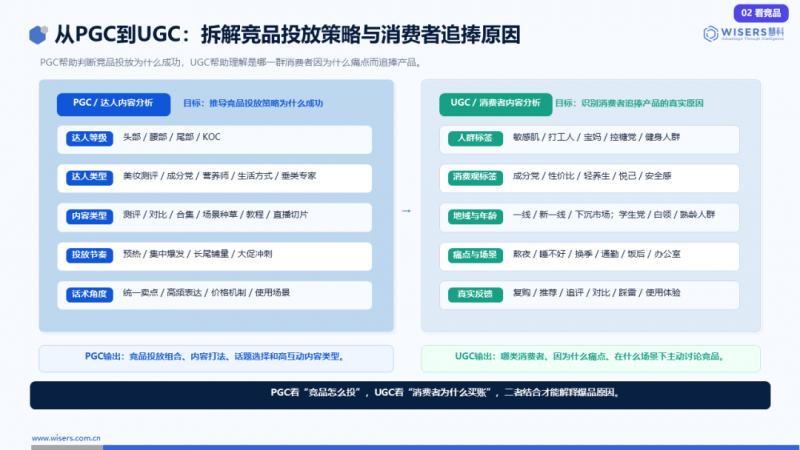Click the dark navy conclusion banner
The width and height of the screenshot is (800, 450).
pyautogui.click(x=400, y=395)
